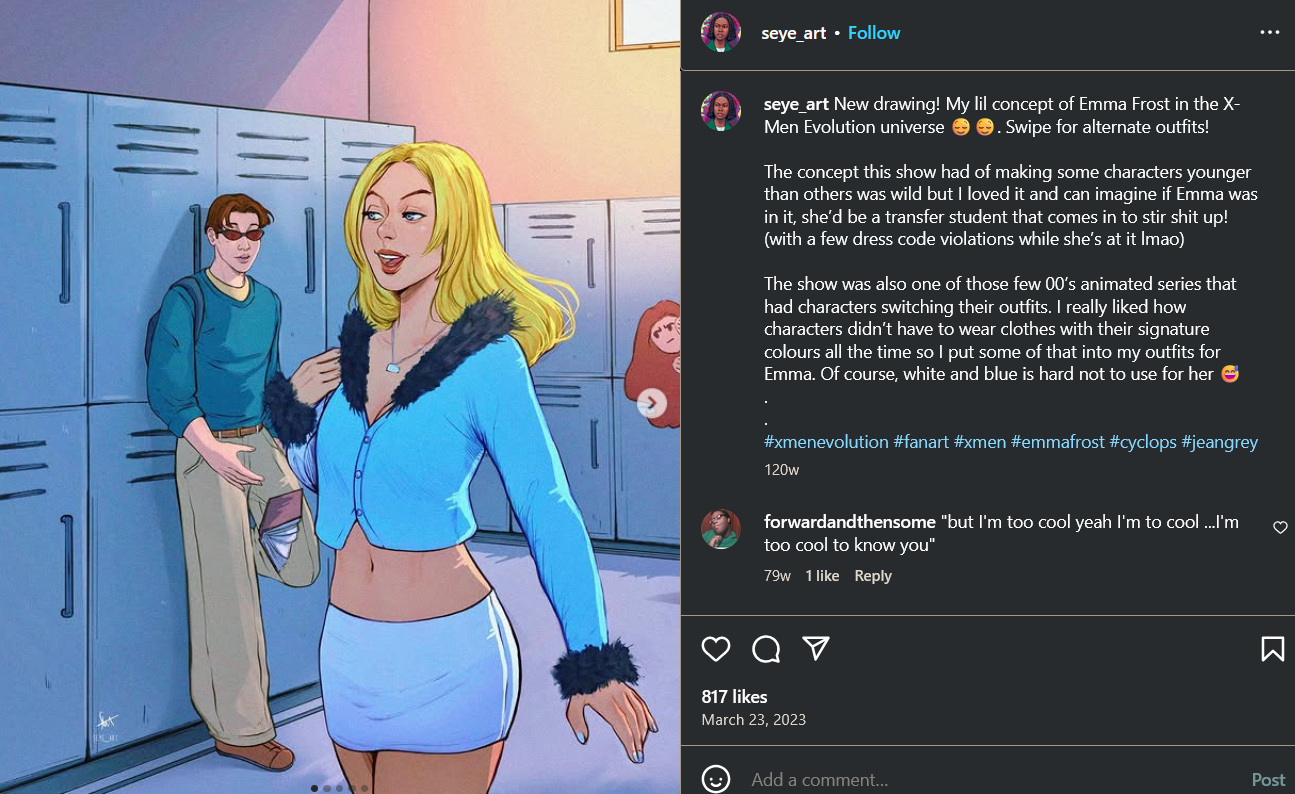Open the #jeangrey hashtag
The image size is (1295, 794).
(1220, 441)
